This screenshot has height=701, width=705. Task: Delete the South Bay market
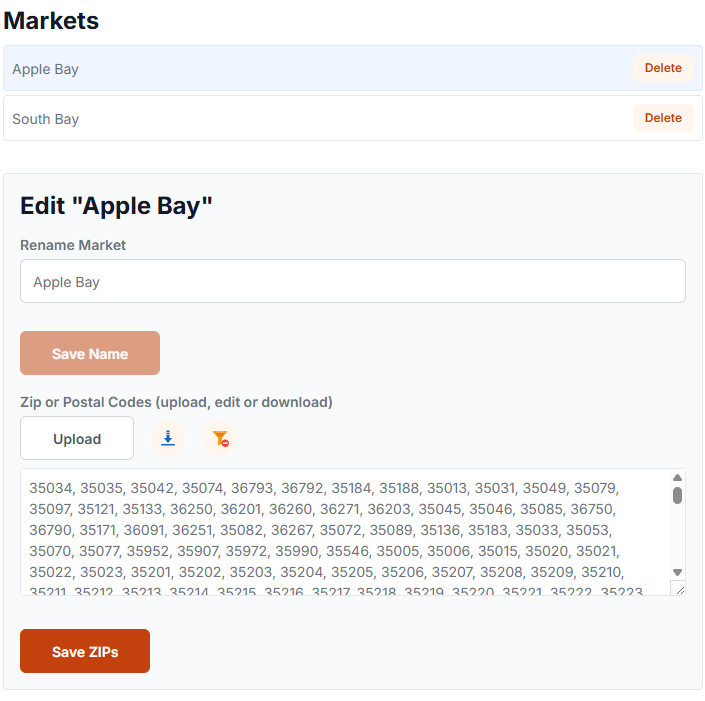point(662,118)
